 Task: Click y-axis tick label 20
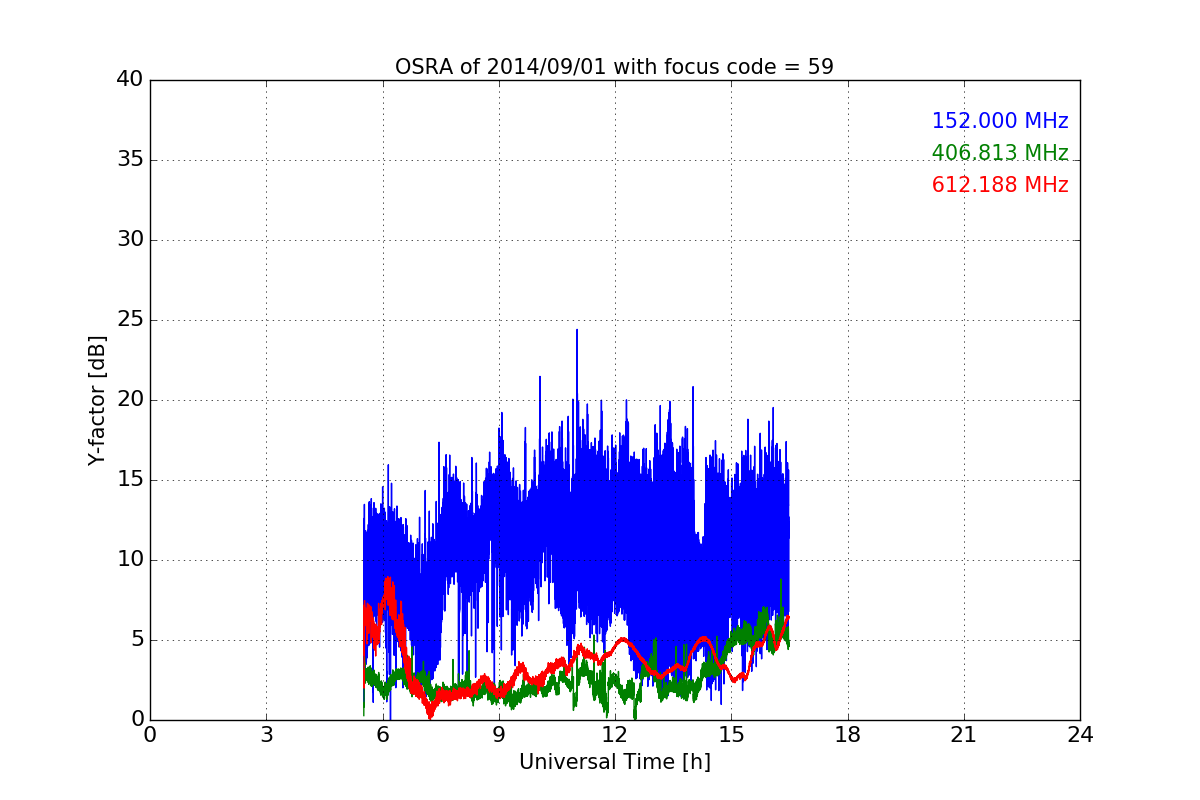click(x=130, y=400)
